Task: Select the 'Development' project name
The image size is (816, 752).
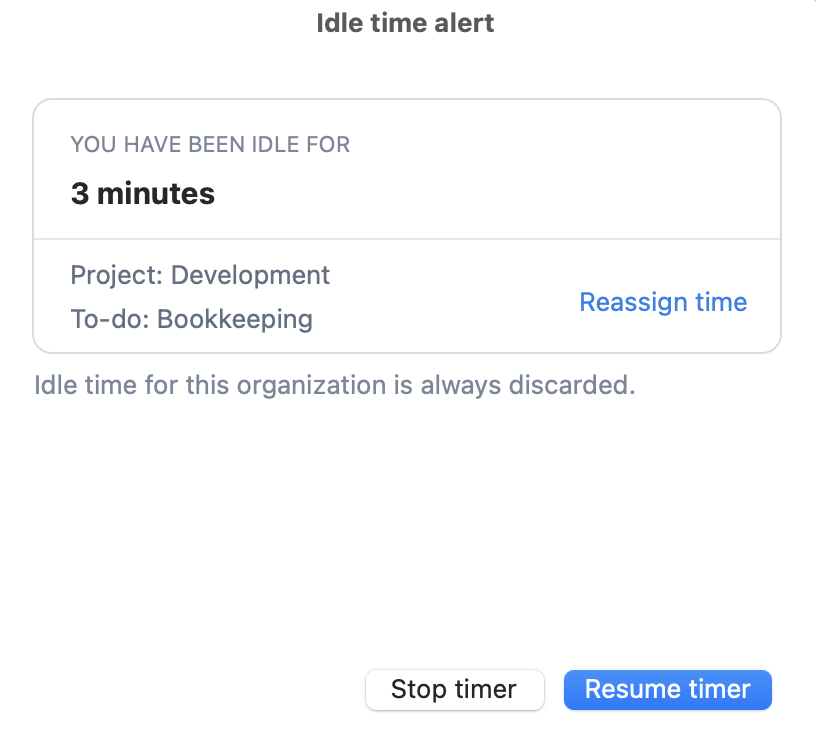Action: point(250,275)
